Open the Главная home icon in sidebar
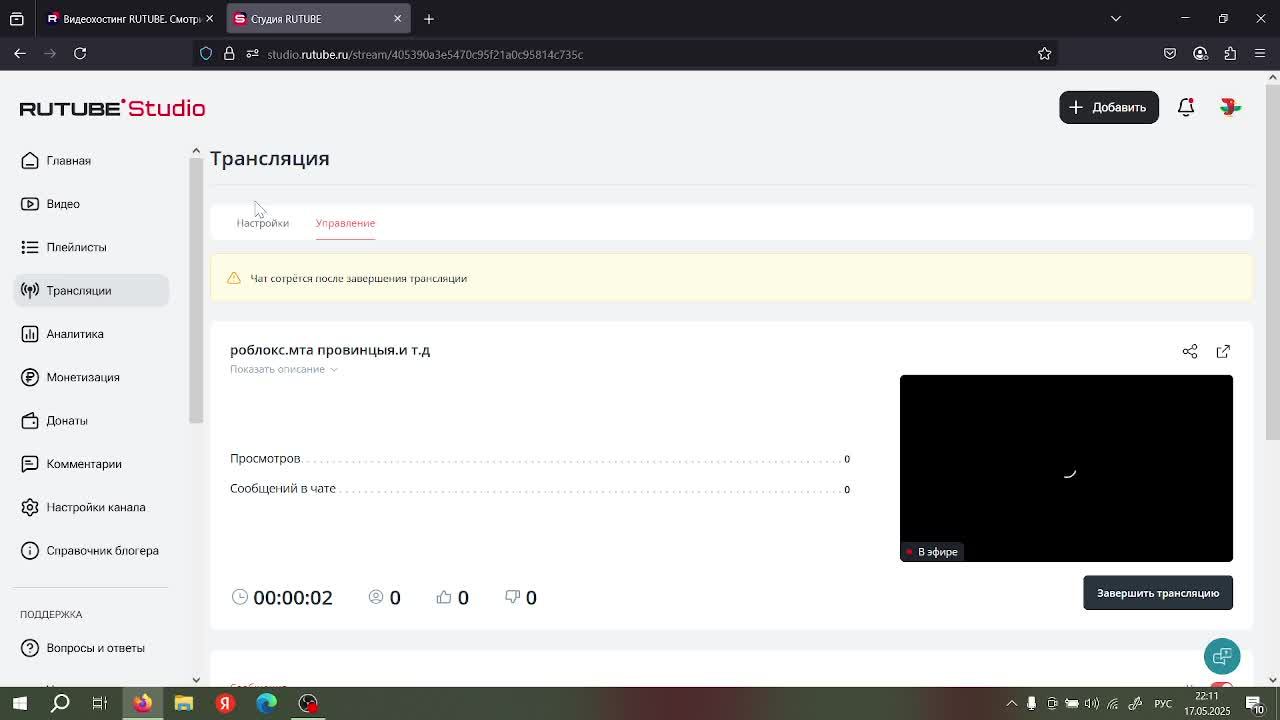 [30, 161]
